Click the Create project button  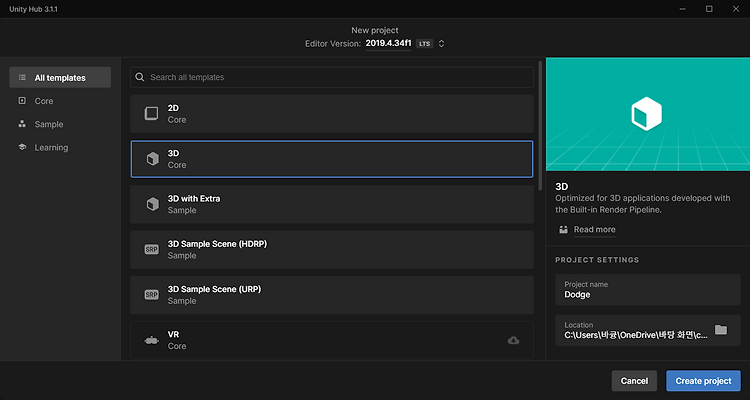703,381
